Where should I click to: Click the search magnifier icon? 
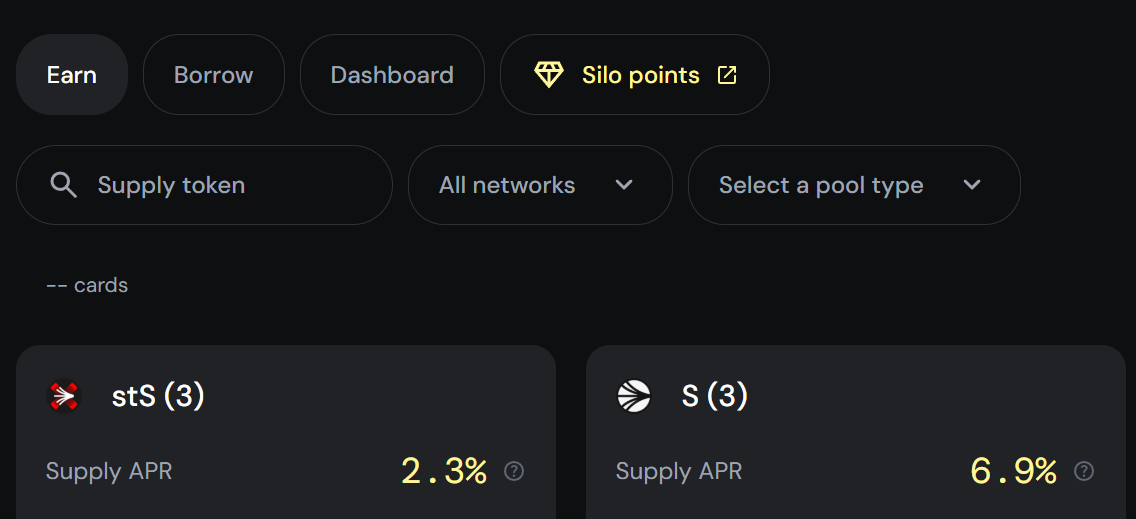[63, 185]
